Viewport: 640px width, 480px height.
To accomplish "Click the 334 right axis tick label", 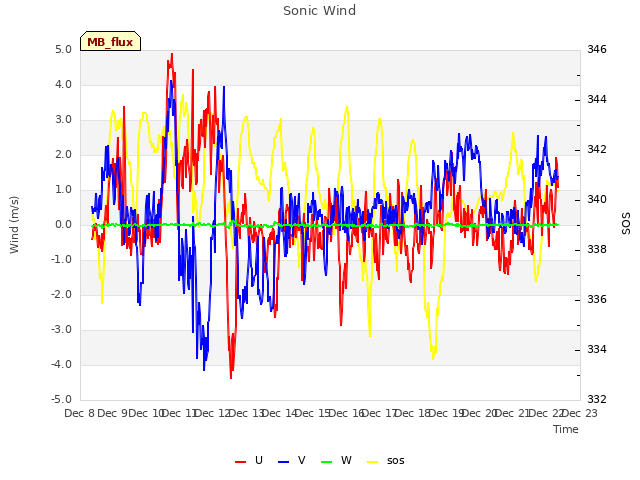I will click(597, 350).
